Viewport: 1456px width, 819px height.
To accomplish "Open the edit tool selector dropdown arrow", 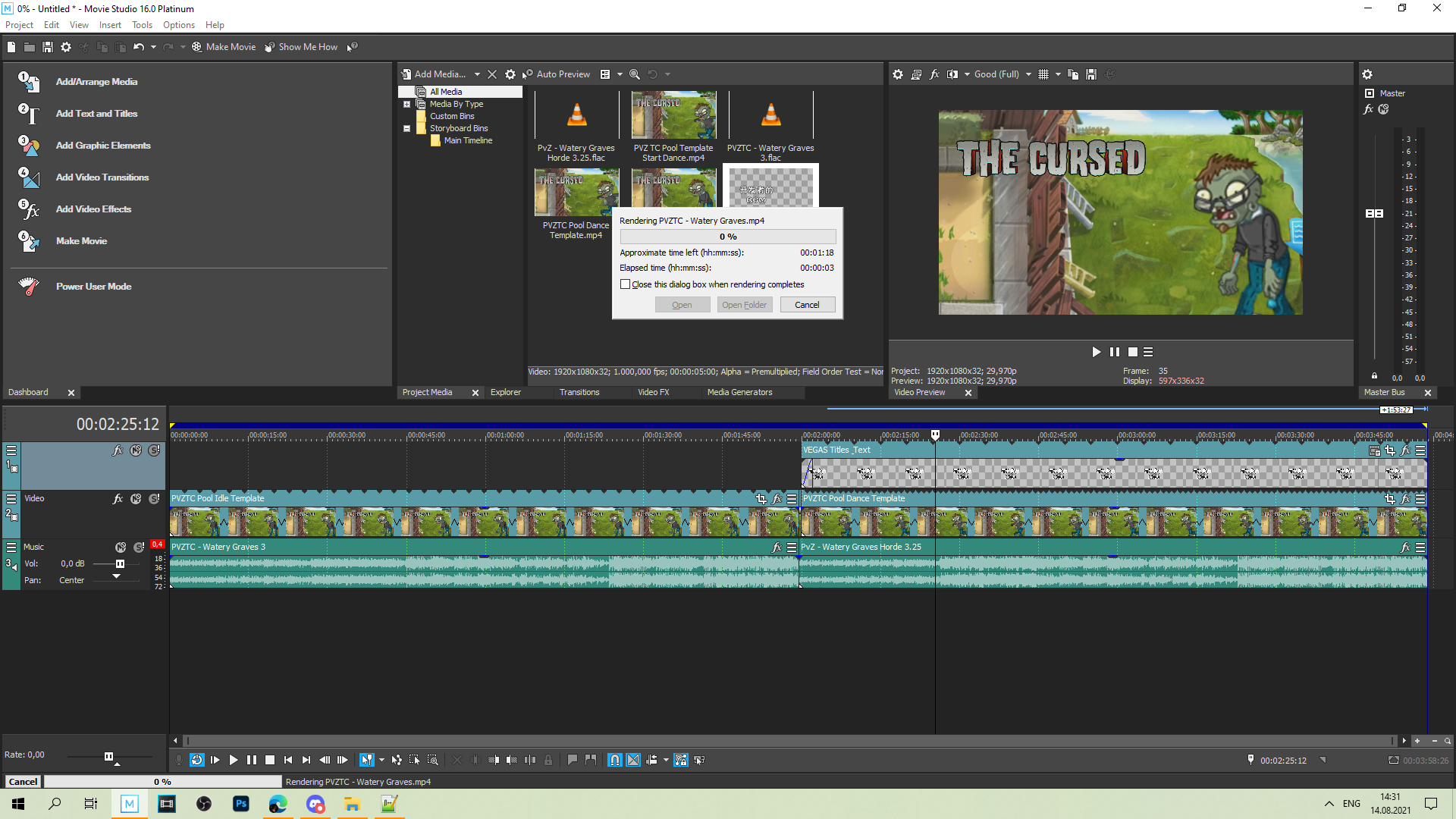I will (x=381, y=760).
